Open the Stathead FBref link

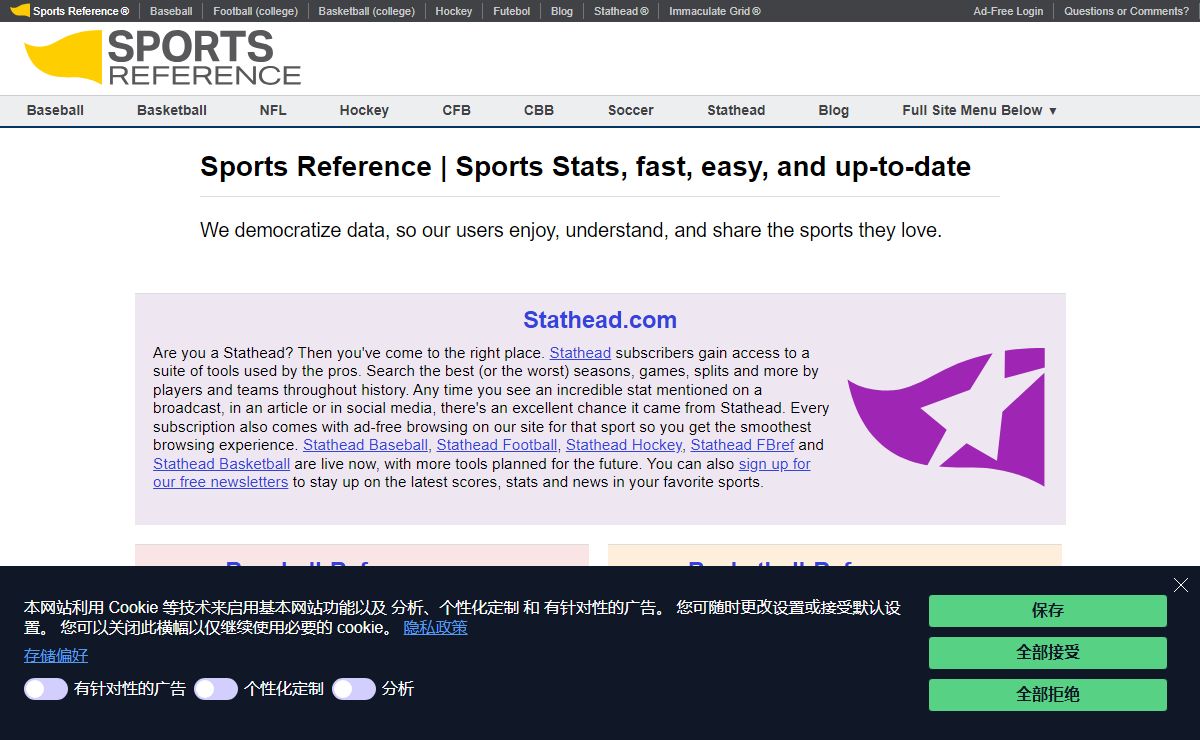click(742, 445)
